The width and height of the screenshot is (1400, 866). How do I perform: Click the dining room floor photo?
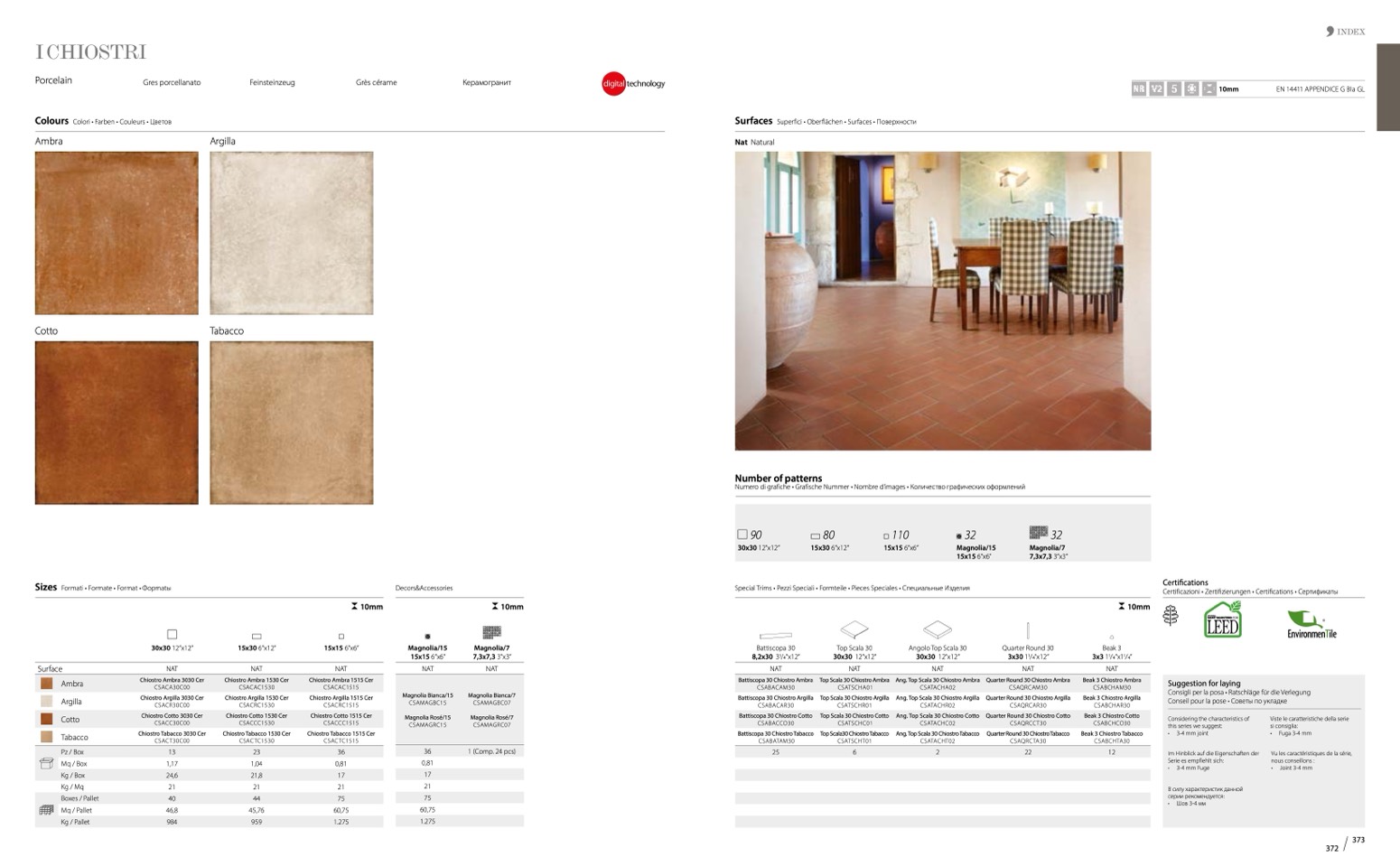(942, 301)
